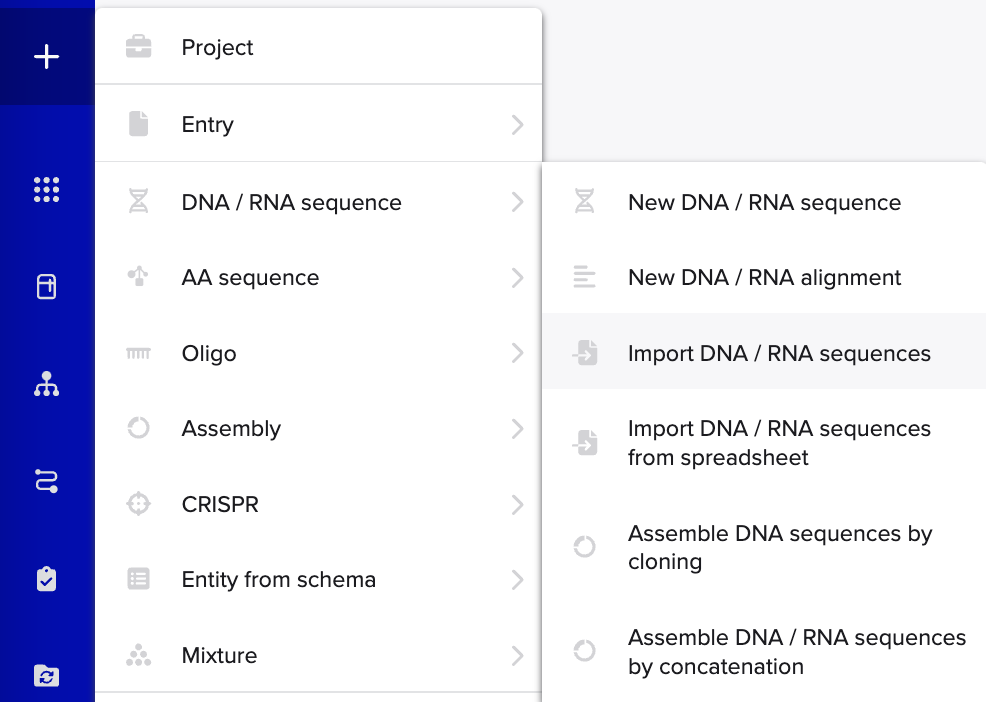Select New DNA / RNA sequence
Screen dimensions: 986x702
(x=764, y=202)
